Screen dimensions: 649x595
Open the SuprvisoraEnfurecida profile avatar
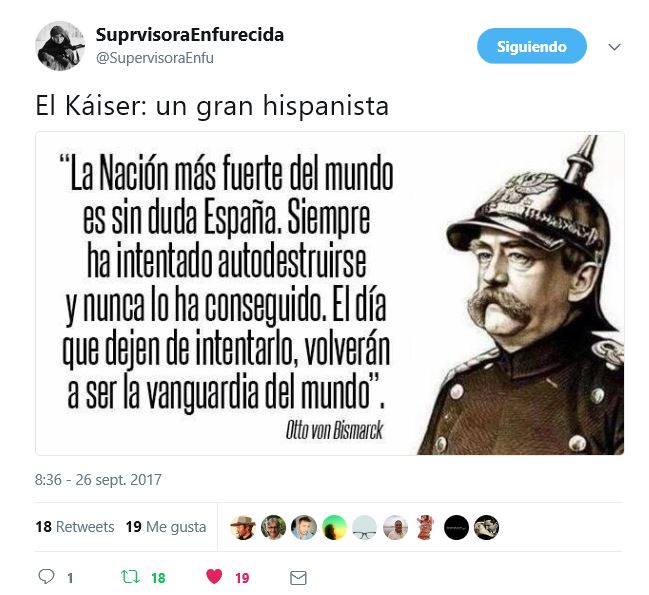coord(60,46)
